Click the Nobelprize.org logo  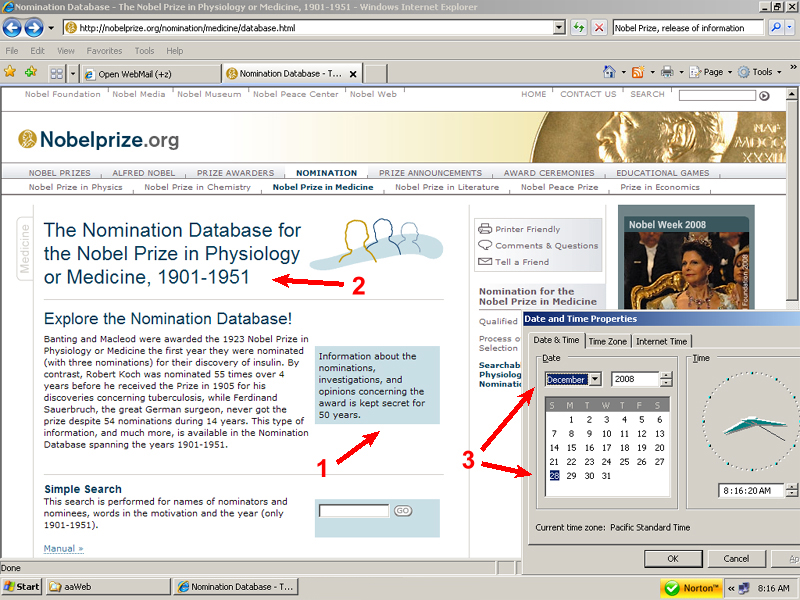tap(98, 139)
